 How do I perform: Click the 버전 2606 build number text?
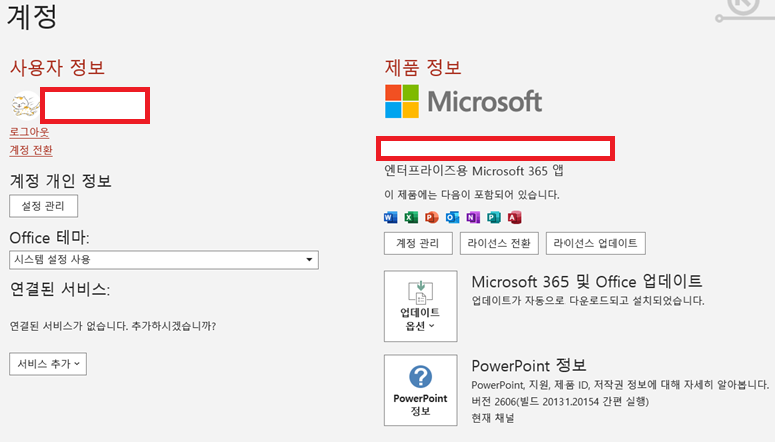click(560, 401)
